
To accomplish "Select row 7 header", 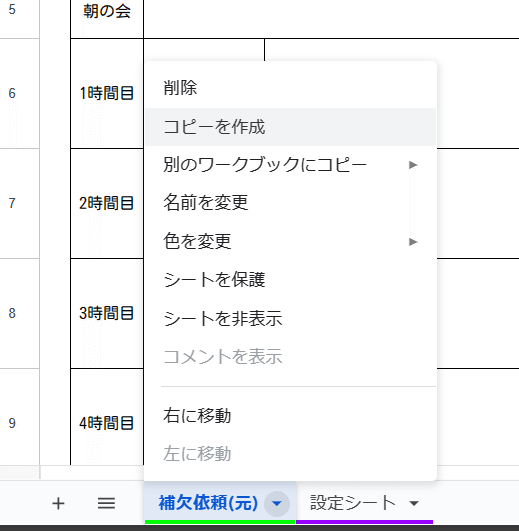I will coord(20,204).
